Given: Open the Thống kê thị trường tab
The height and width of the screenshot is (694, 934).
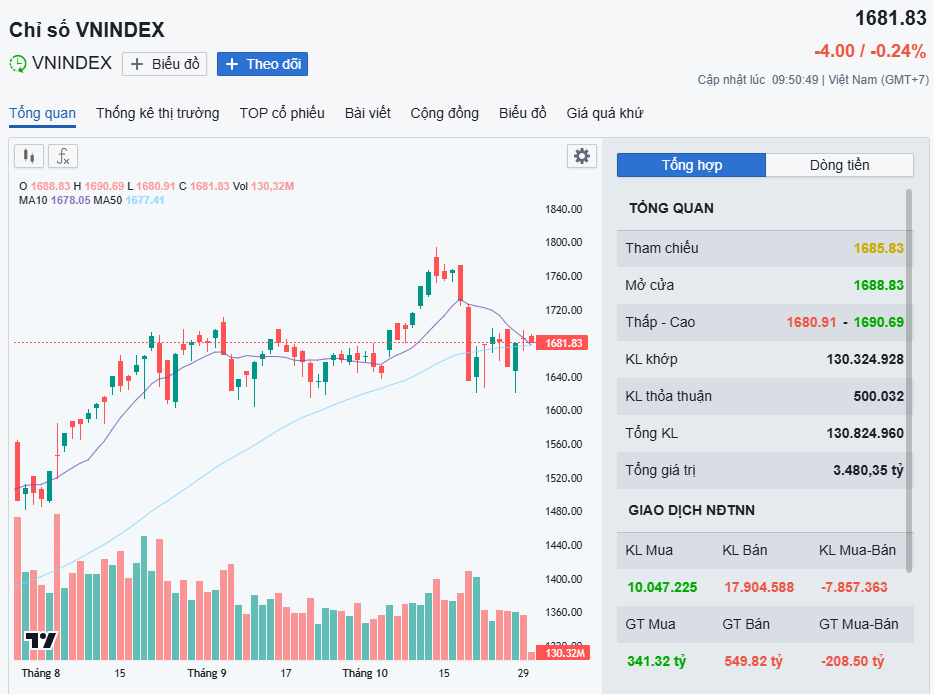Looking at the screenshot, I should (x=157, y=113).
